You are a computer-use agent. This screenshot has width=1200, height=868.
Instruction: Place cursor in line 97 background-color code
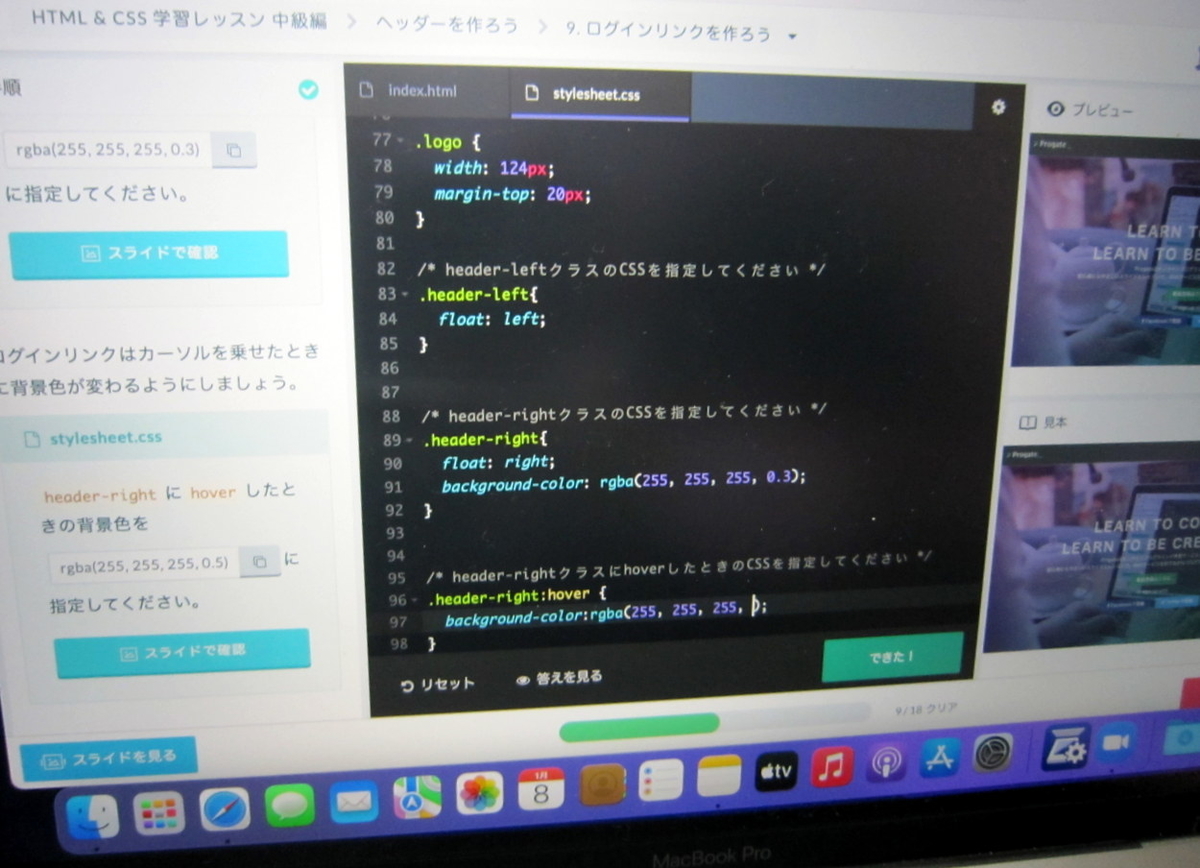pyautogui.click(x=604, y=612)
